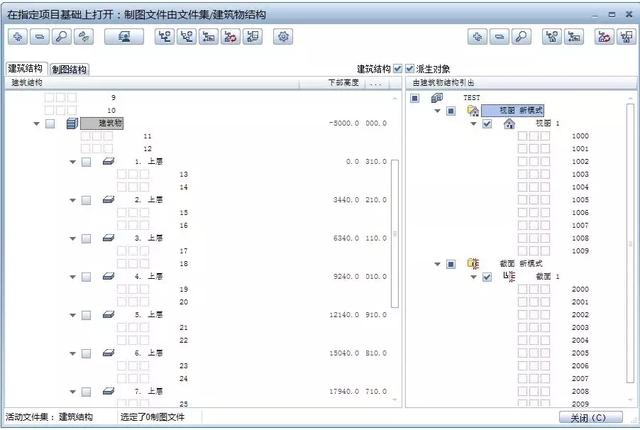640x430 pixels.
Task: Select the 视图 新模式 tree entry
Action: 513,111
